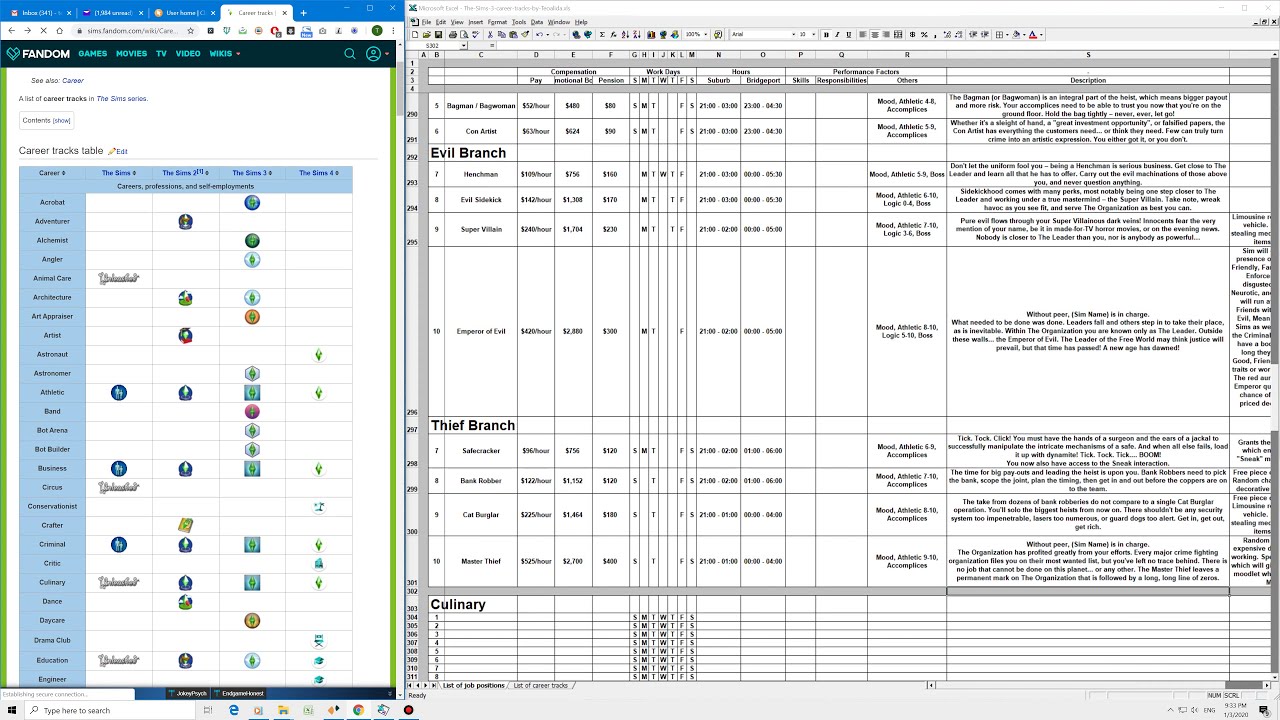This screenshot has width=1280, height=720.
Task: Click the Undo icon in Excel
Action: [539, 34]
